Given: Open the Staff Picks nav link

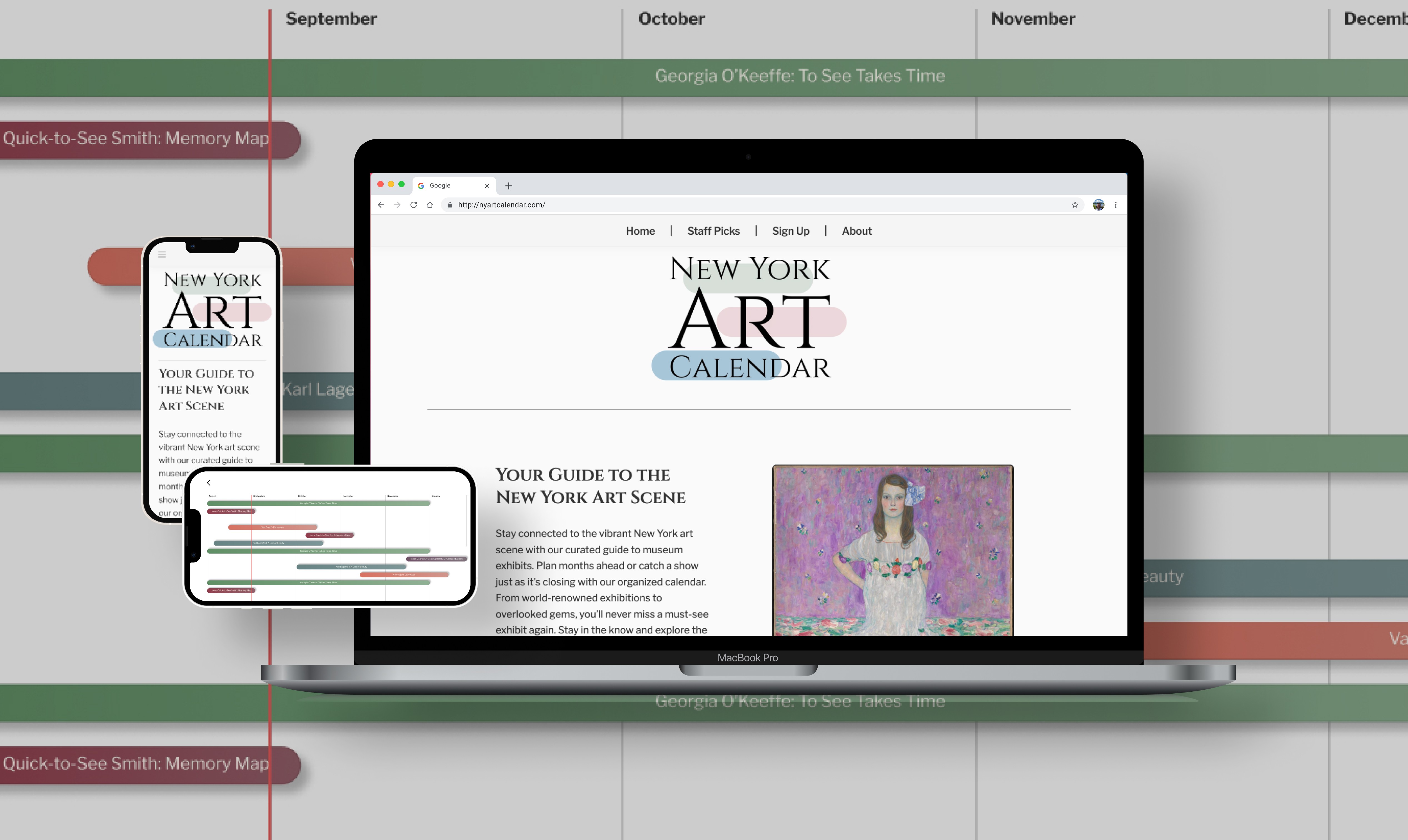Looking at the screenshot, I should click(x=713, y=231).
